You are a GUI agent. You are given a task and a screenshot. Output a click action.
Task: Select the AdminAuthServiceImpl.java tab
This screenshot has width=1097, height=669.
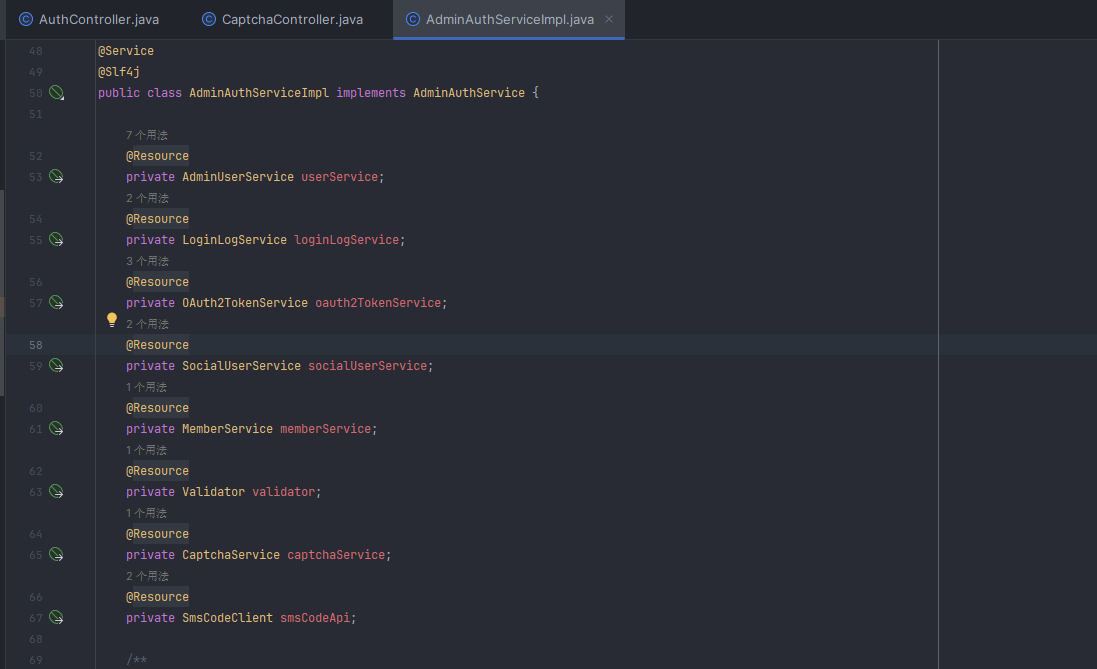[x=509, y=20]
